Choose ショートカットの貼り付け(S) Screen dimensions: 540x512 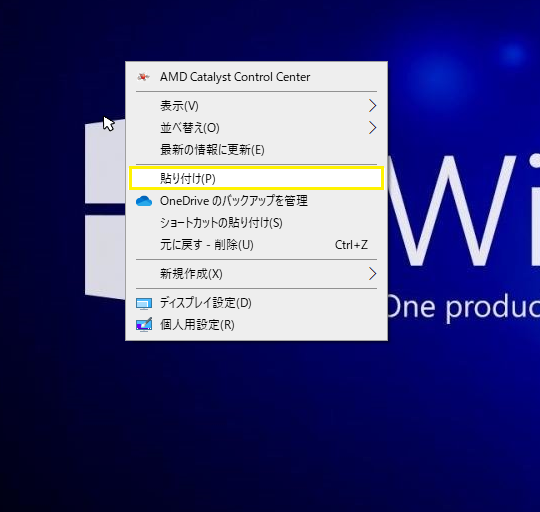pos(221,223)
